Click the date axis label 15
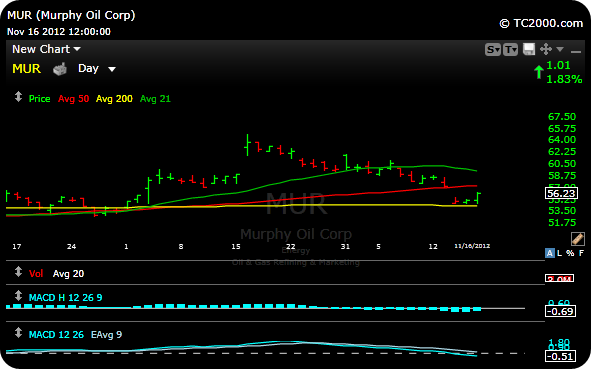 pyautogui.click(x=236, y=247)
